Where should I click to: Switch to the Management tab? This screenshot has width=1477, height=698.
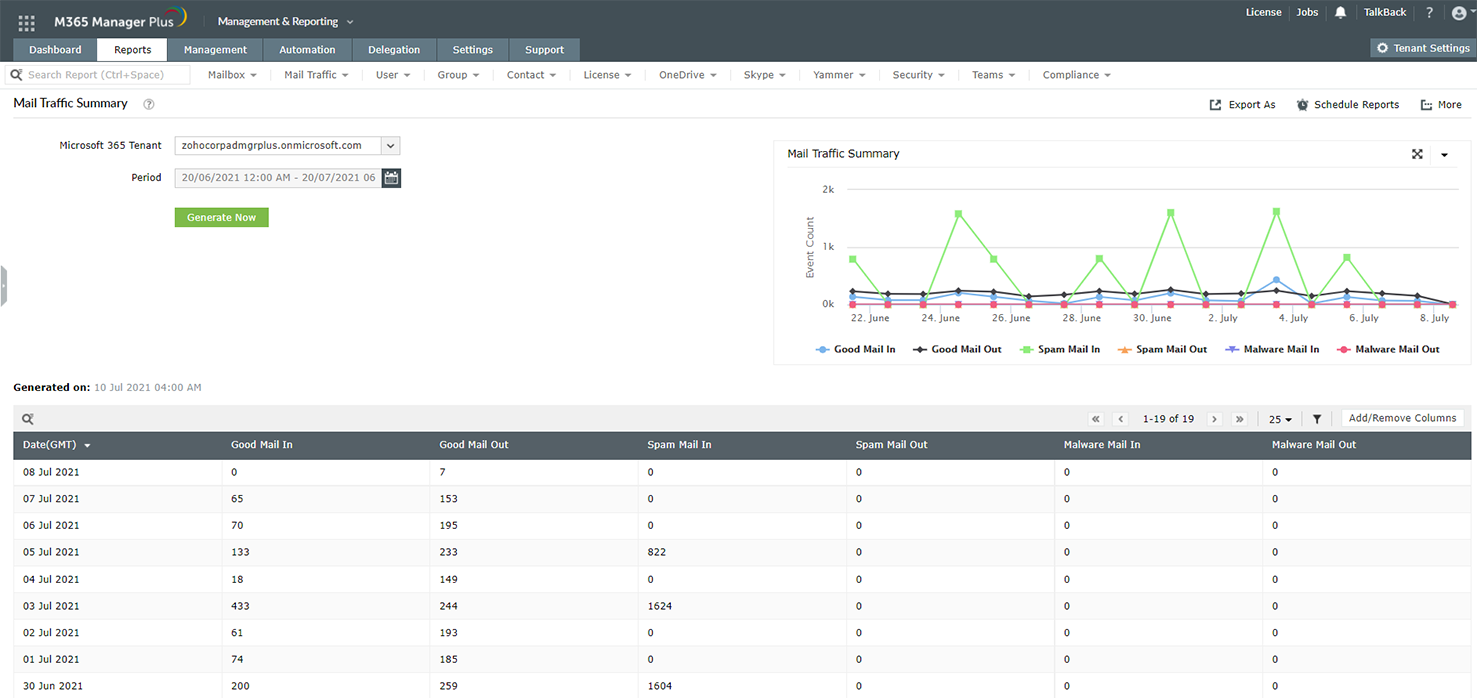point(214,49)
